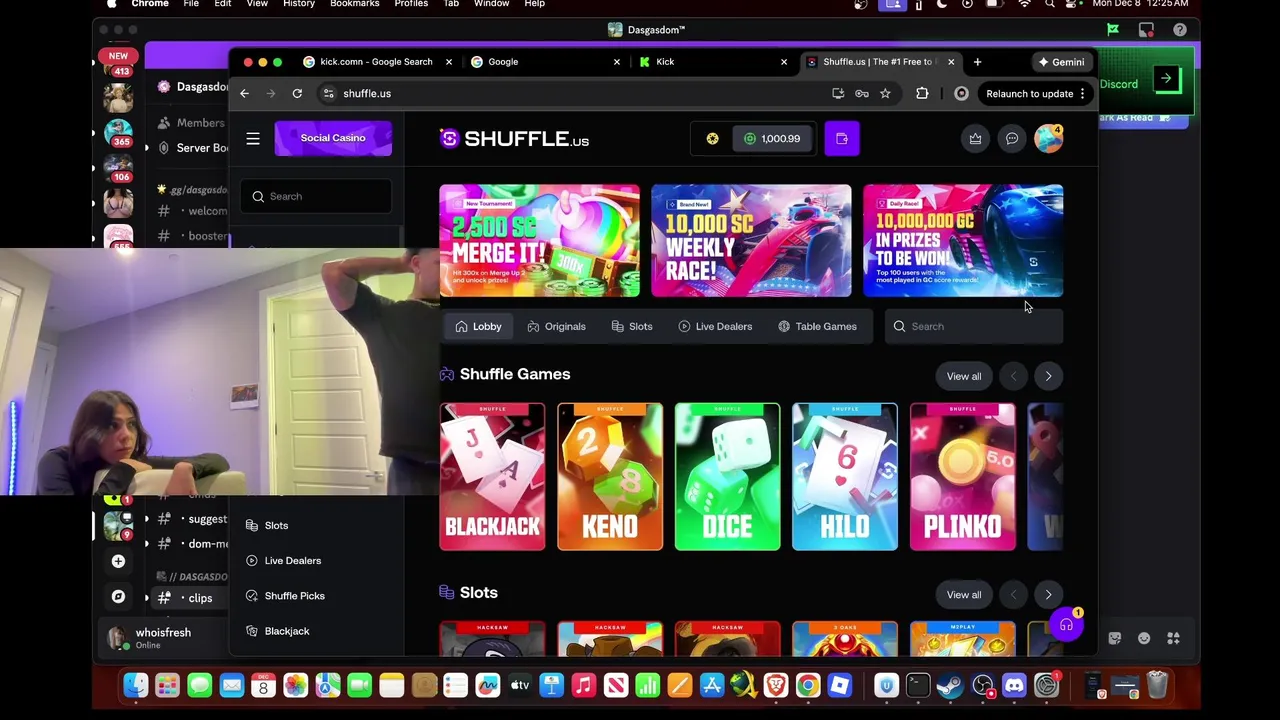View all Shuffle Games

964,376
